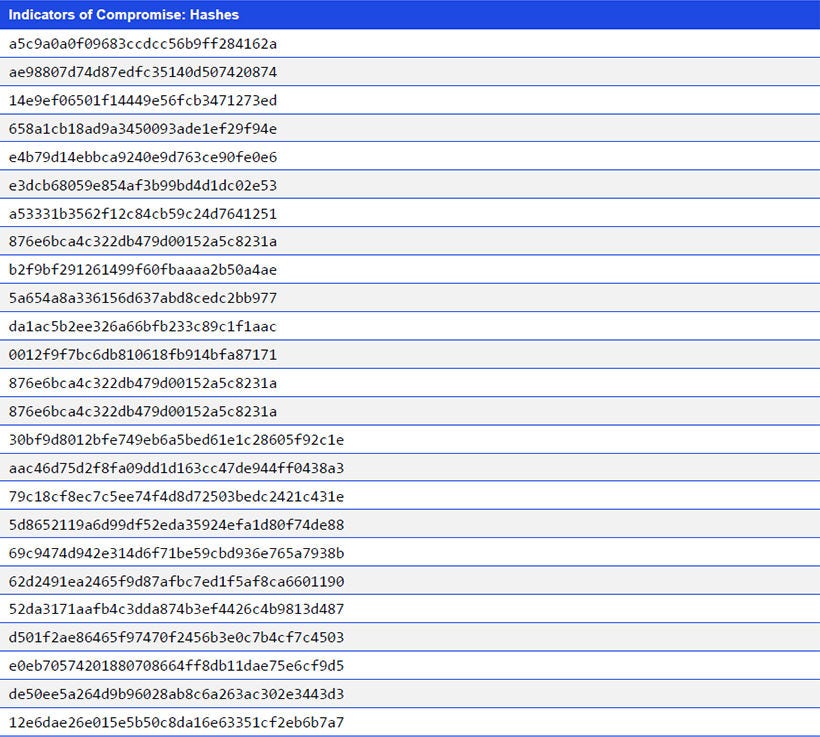Viewport: 820px width, 737px height.
Task: Click the hash beginning e4b79d14ebbc
Action: [x=143, y=157]
